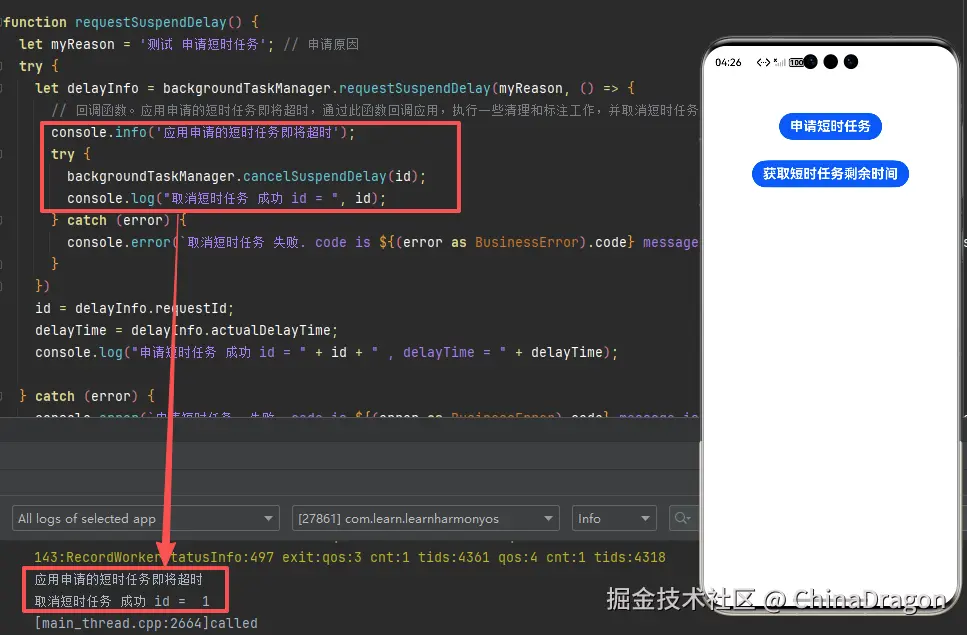967x635 pixels.
Task: Click the delayInfo.requestId assignment line
Action: click(130, 307)
